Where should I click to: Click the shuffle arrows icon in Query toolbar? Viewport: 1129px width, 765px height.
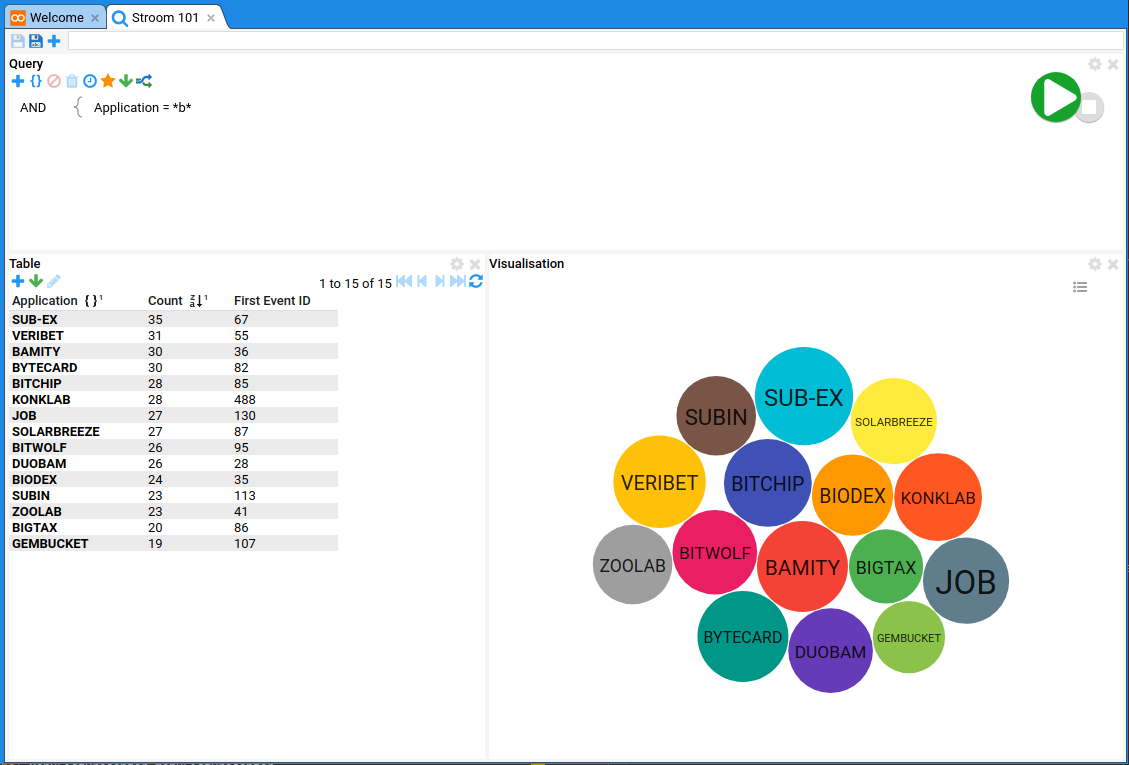[144, 81]
